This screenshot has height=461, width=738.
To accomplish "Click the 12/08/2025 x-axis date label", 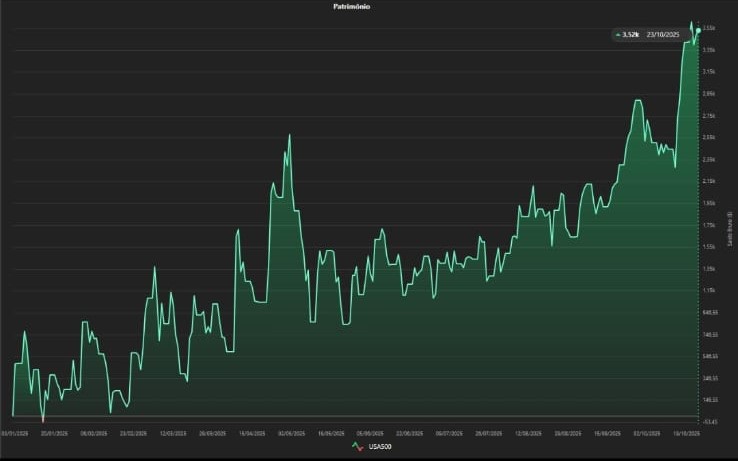I will tap(528, 434).
